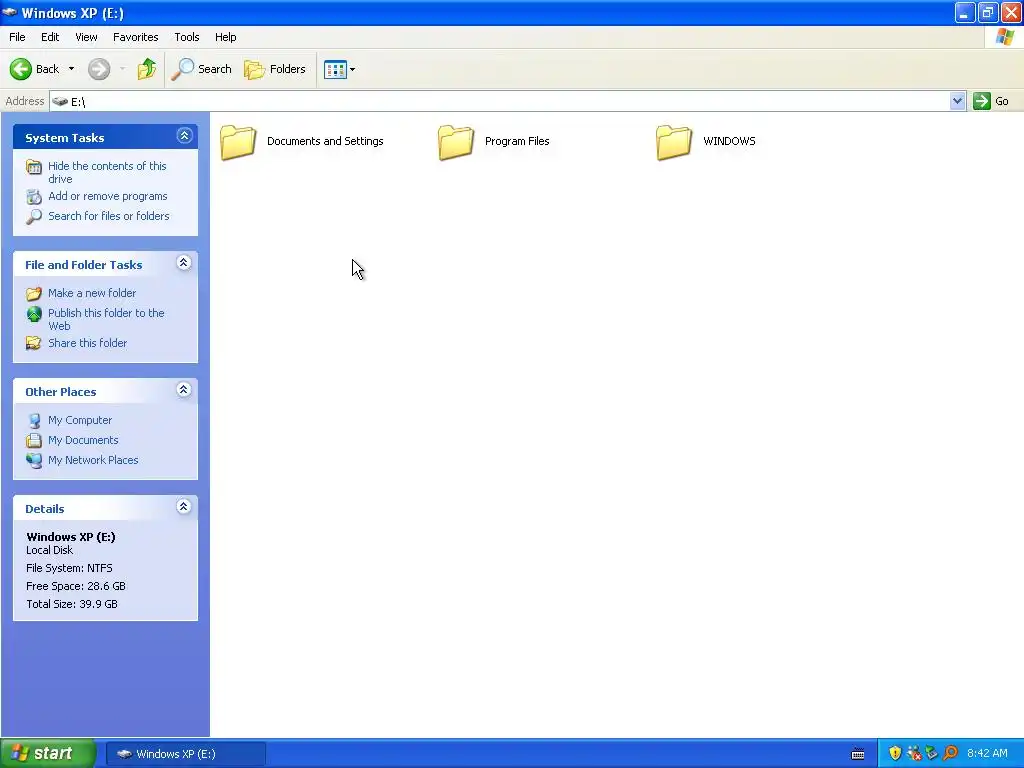The height and width of the screenshot is (768, 1024).
Task: Open the Tools menu
Action: (186, 37)
